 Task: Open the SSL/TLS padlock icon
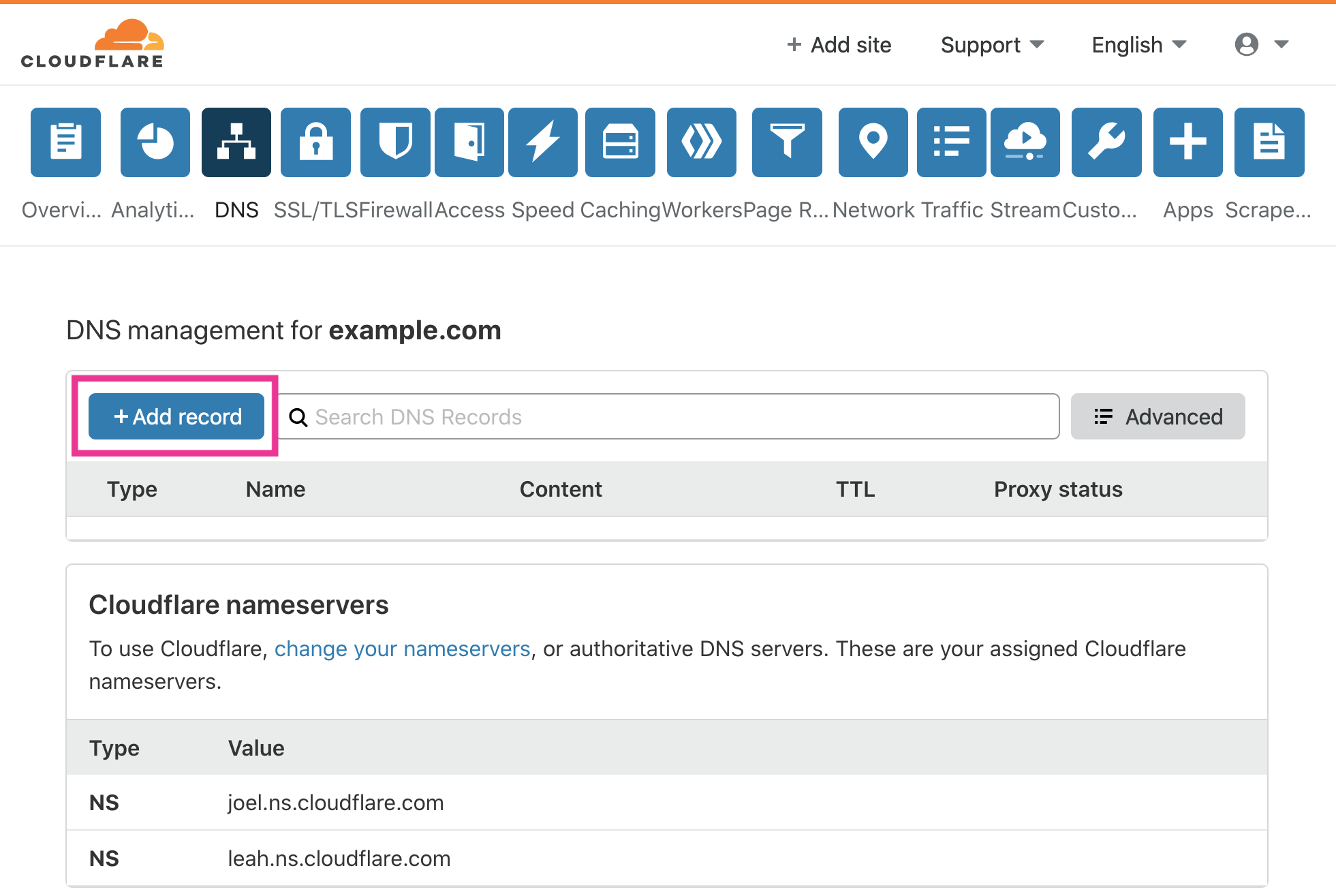tap(315, 142)
